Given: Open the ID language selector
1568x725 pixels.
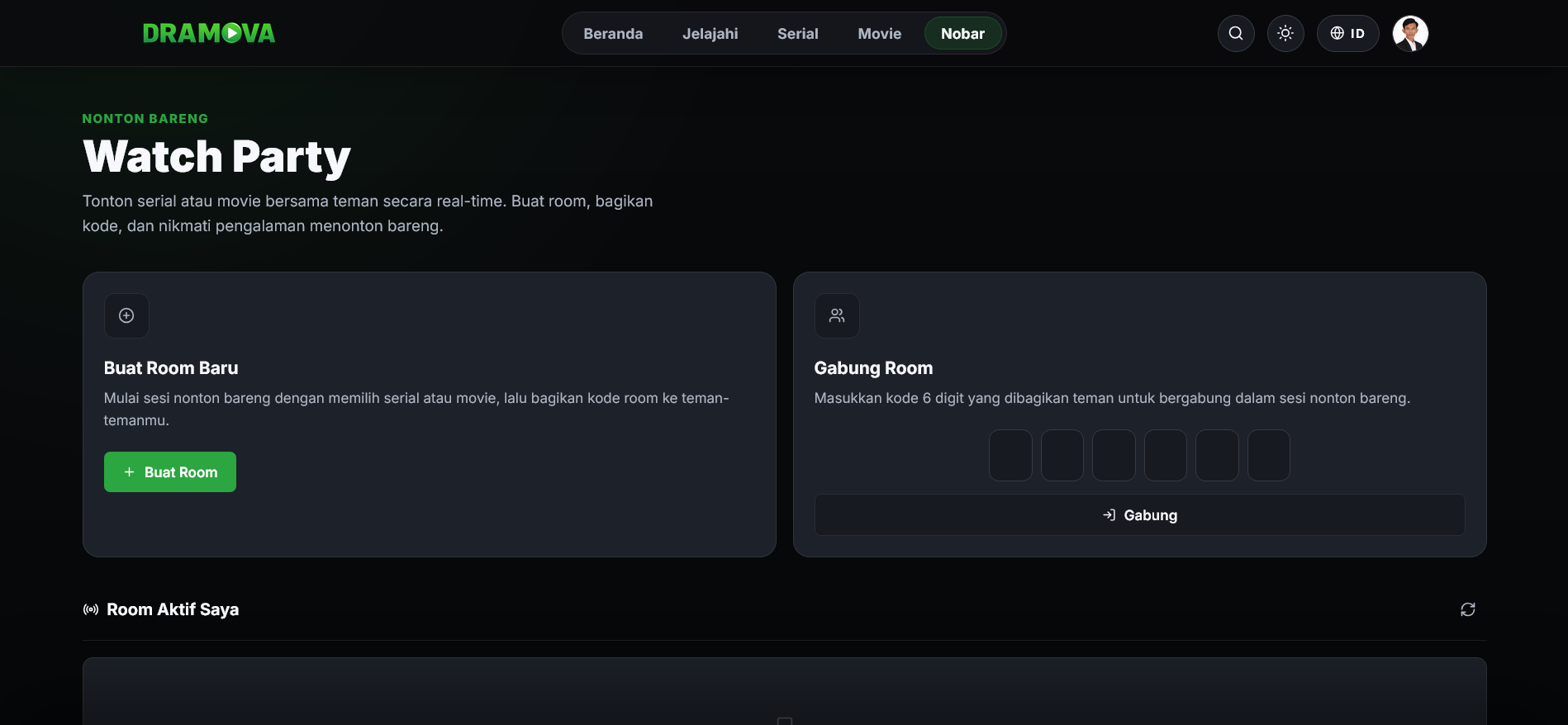Looking at the screenshot, I should tap(1347, 33).
